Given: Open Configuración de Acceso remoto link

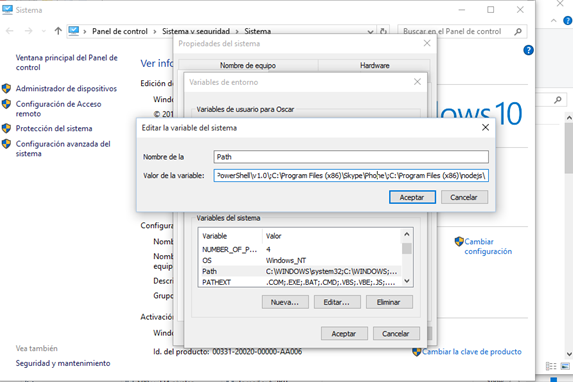Looking at the screenshot, I should click(x=58, y=109).
